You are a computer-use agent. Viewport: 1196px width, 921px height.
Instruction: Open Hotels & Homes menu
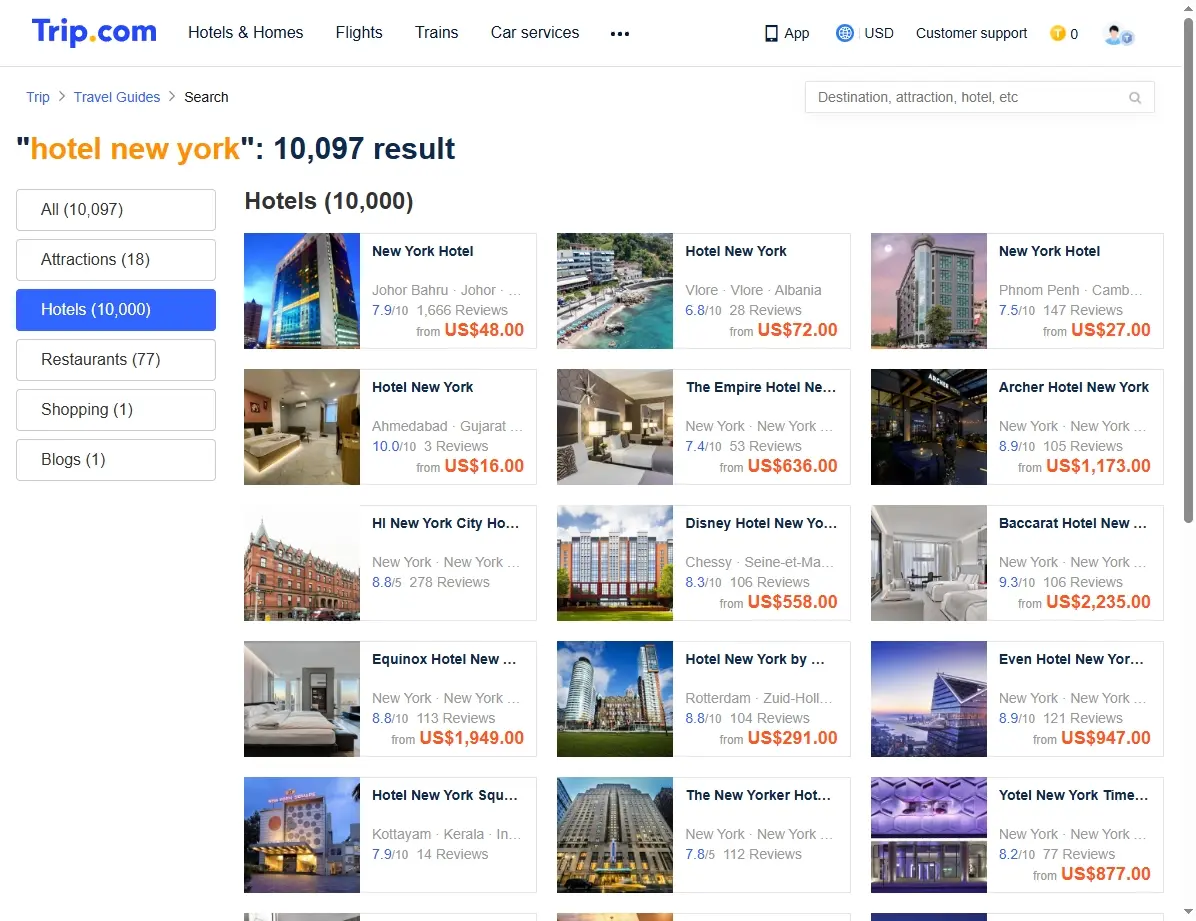point(246,32)
